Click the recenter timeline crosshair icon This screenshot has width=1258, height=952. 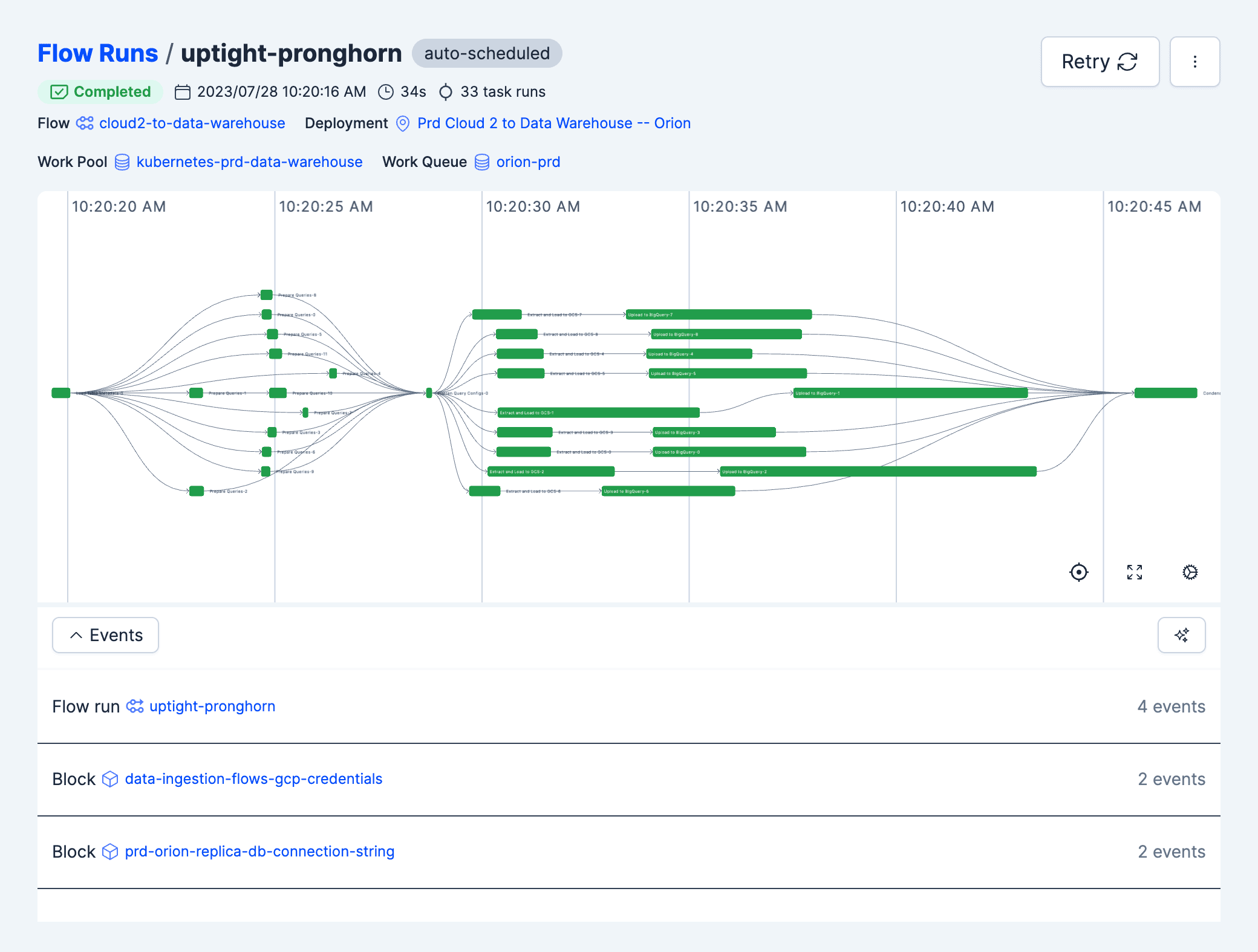(x=1078, y=572)
